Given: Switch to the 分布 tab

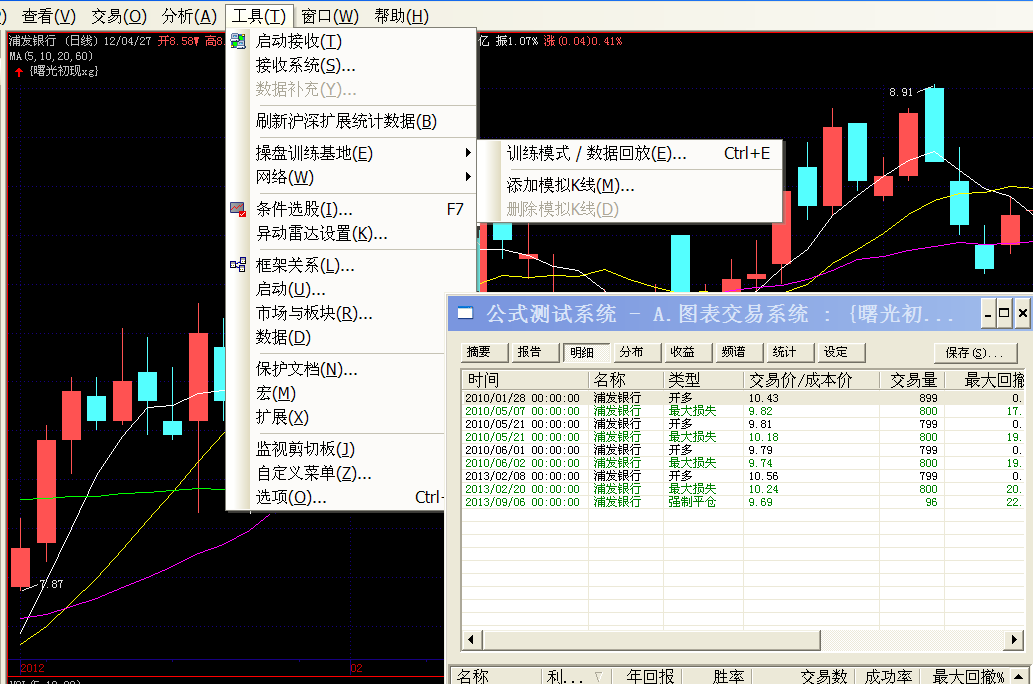Looking at the screenshot, I should (x=637, y=352).
